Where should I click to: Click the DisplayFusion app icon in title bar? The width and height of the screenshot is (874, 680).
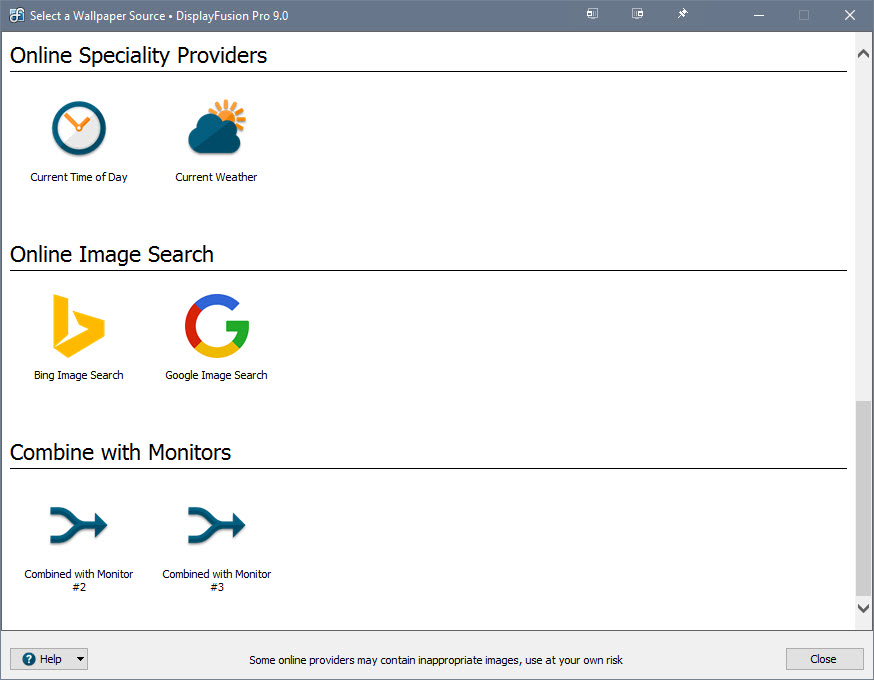(14, 14)
